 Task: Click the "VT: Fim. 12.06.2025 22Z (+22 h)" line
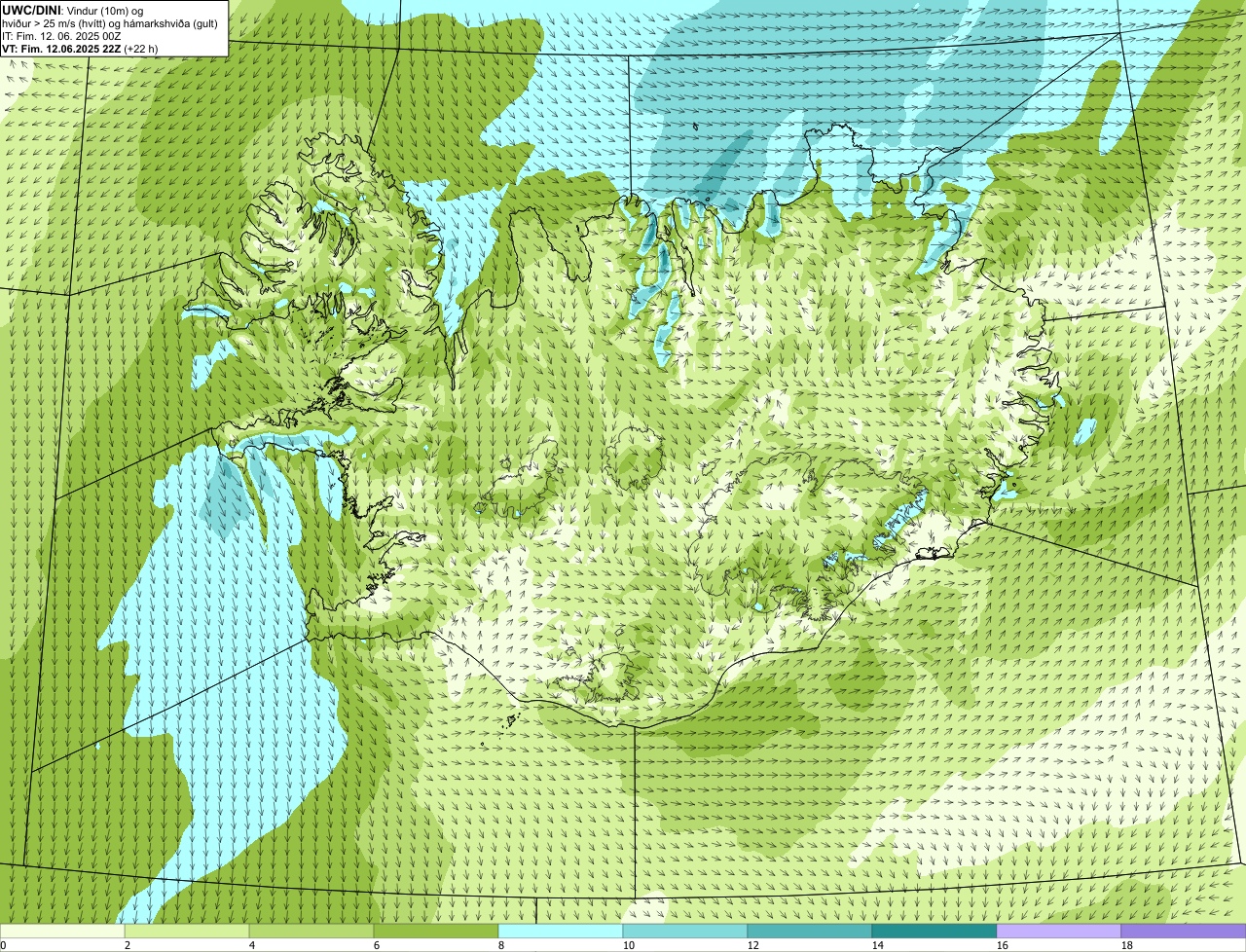80,49
